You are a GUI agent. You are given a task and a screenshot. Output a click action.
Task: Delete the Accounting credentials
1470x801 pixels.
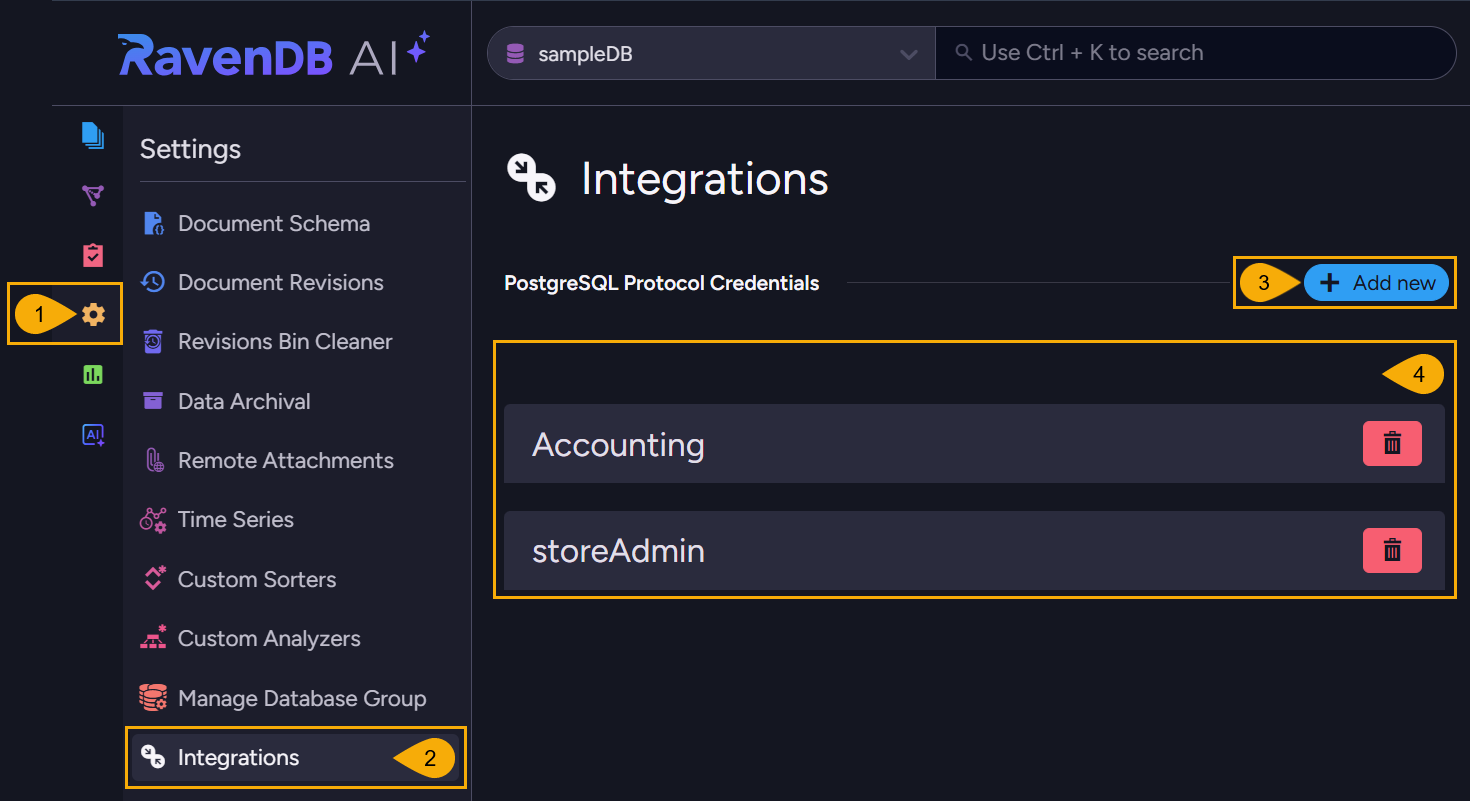[x=1392, y=443]
